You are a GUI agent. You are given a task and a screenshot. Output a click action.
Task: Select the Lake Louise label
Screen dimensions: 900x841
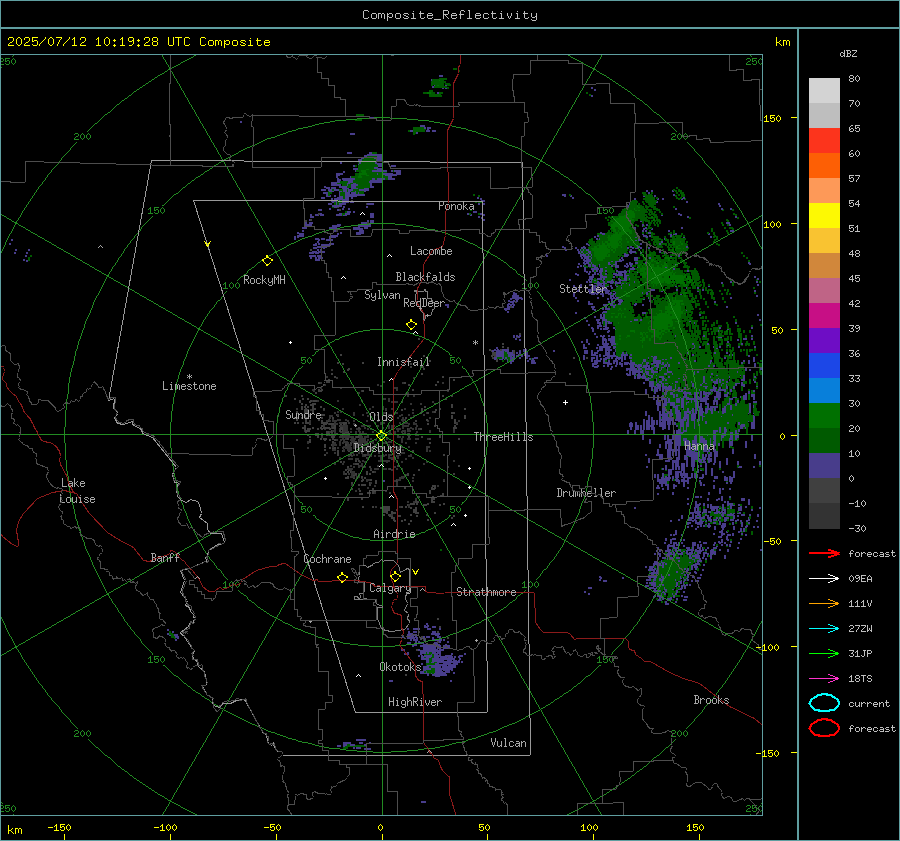(77, 491)
